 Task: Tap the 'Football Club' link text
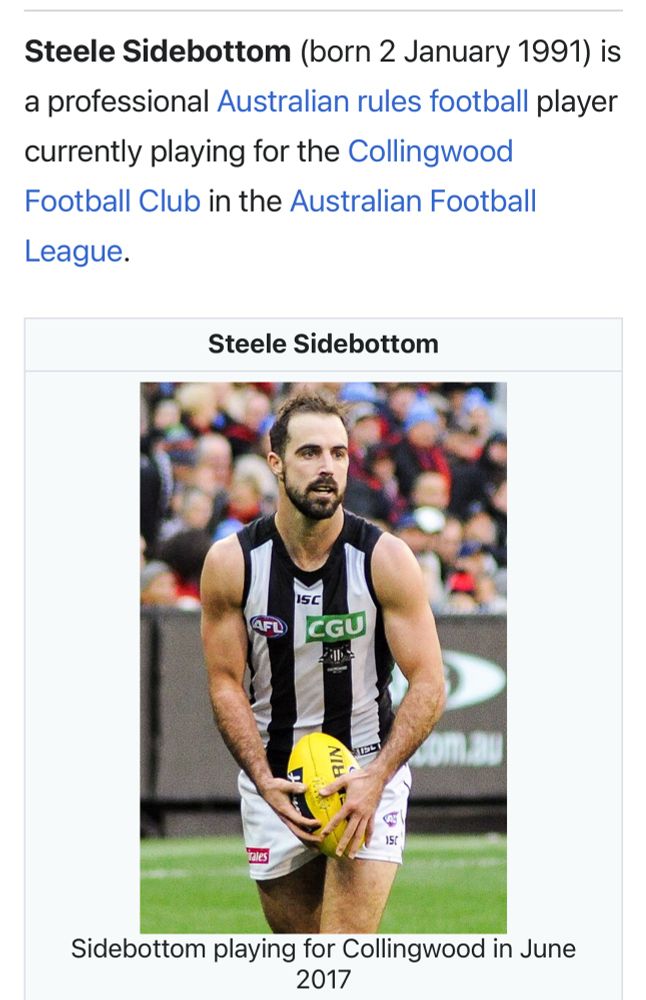[113, 201]
